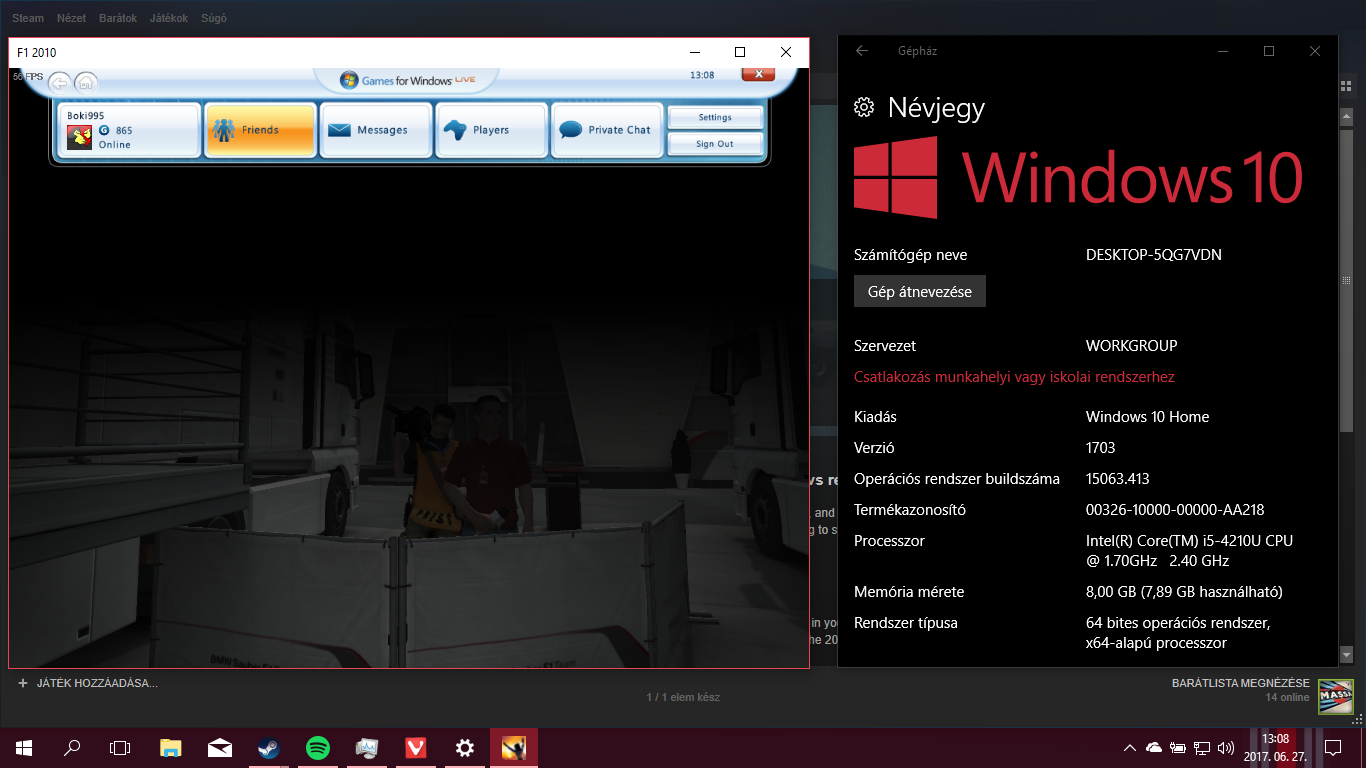Open the Players tab
The width and height of the screenshot is (1366, 768).
coord(491,130)
